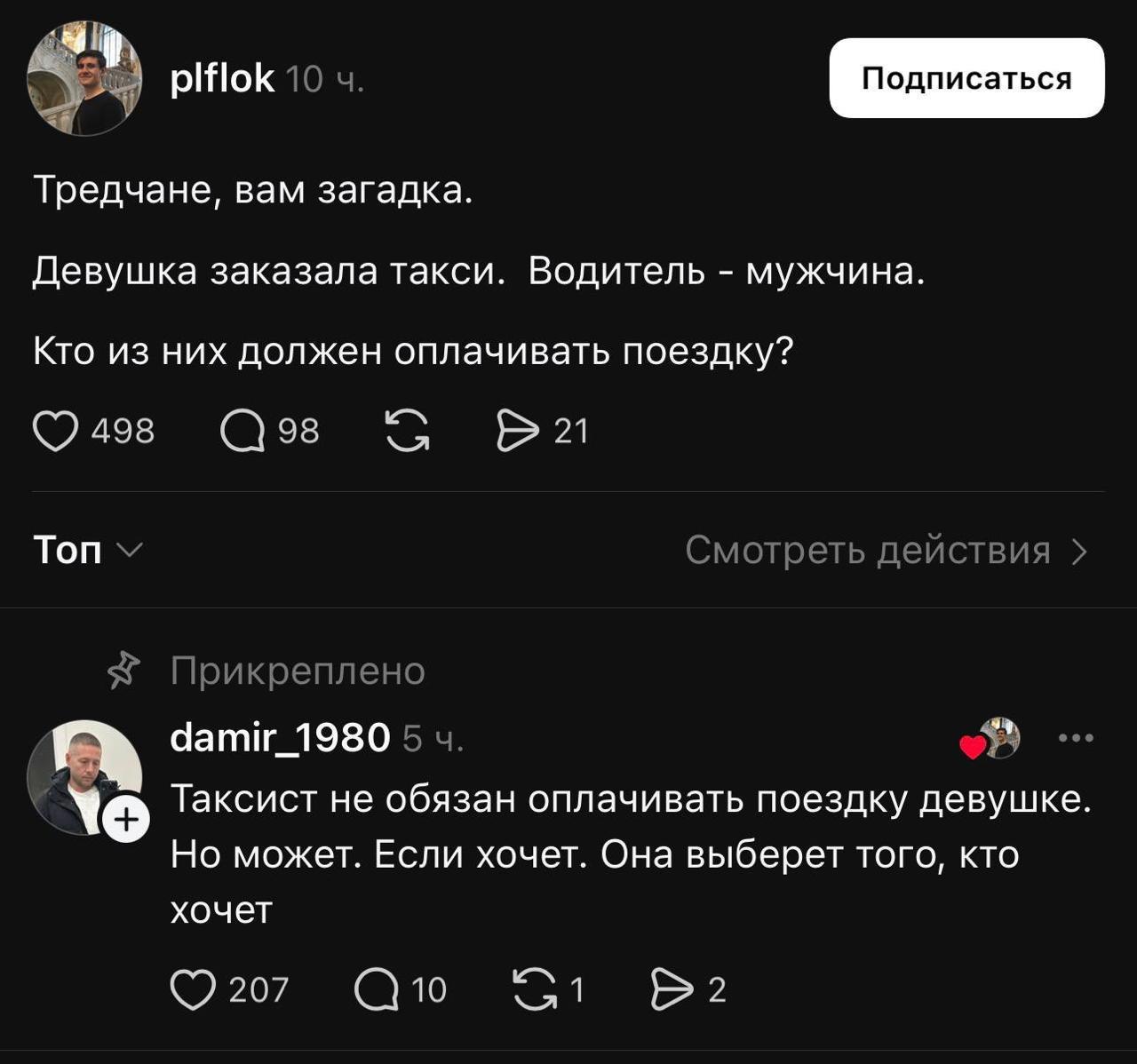Share plflok's post via send icon
This screenshot has height=1064, width=1137.
518,432
